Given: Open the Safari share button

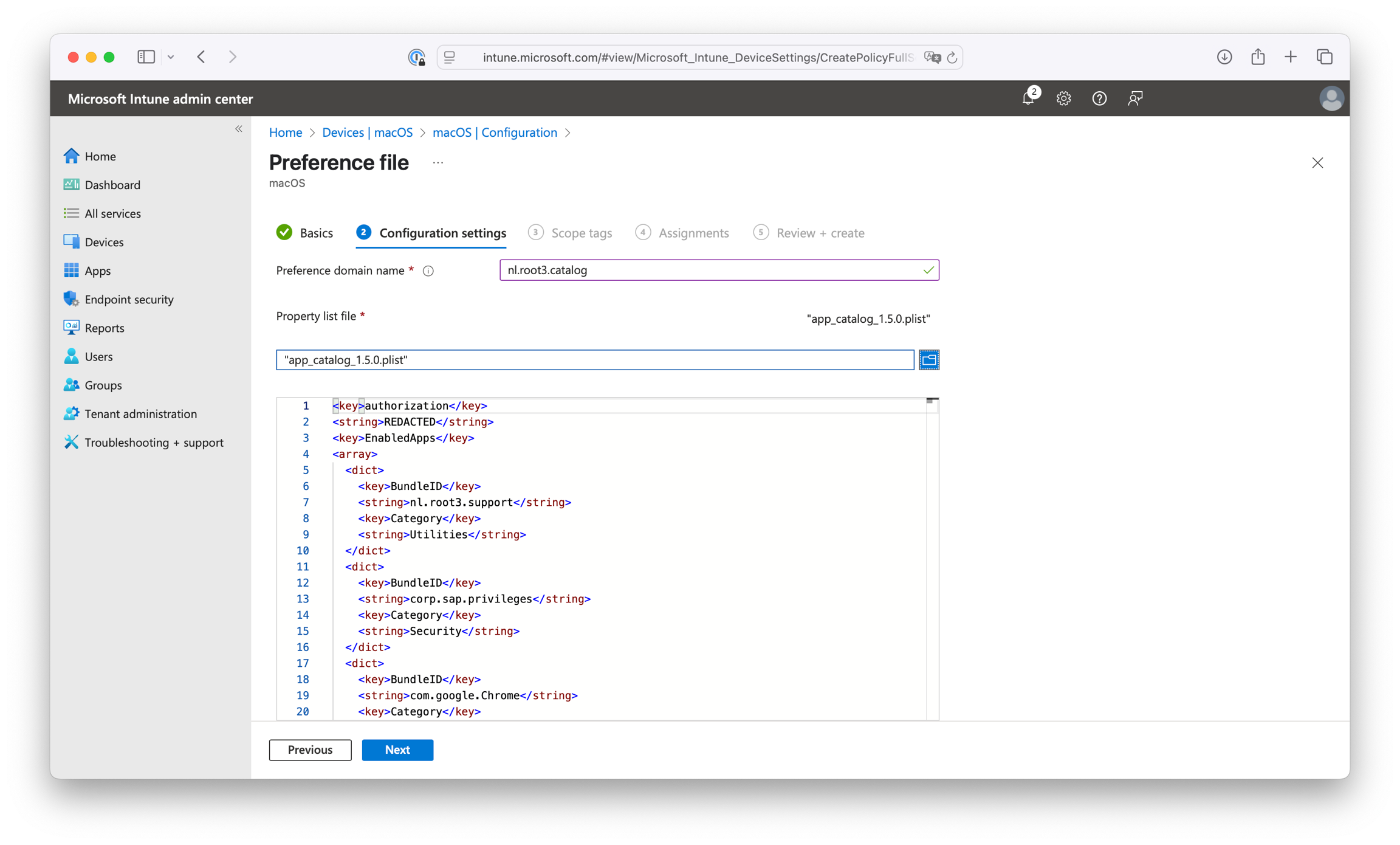Looking at the screenshot, I should coord(1258,57).
